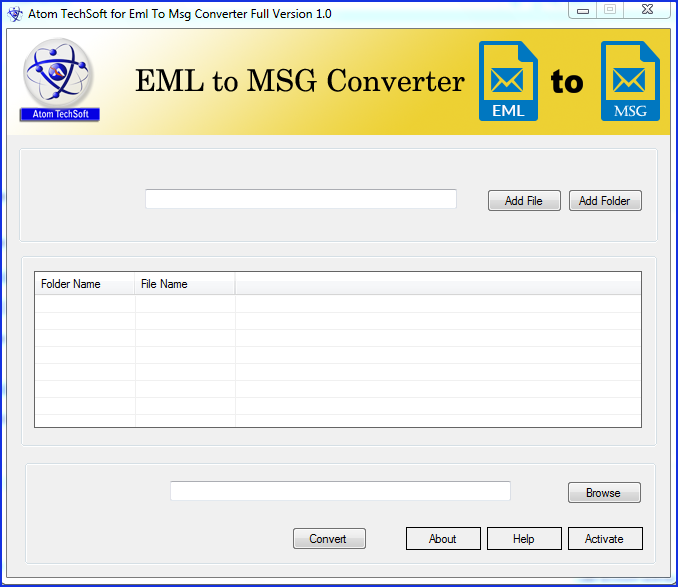Sort by Folder Name column header
Screen dimensions: 678x587
point(85,284)
